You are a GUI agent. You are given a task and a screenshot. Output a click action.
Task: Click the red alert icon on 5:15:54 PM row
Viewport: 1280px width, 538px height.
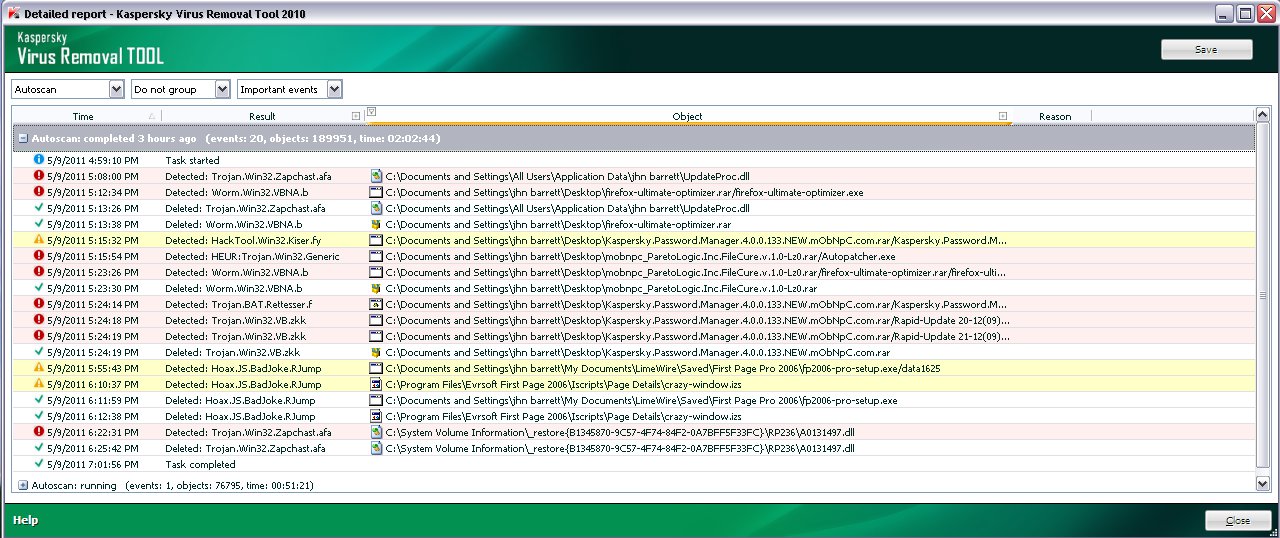coord(39,256)
